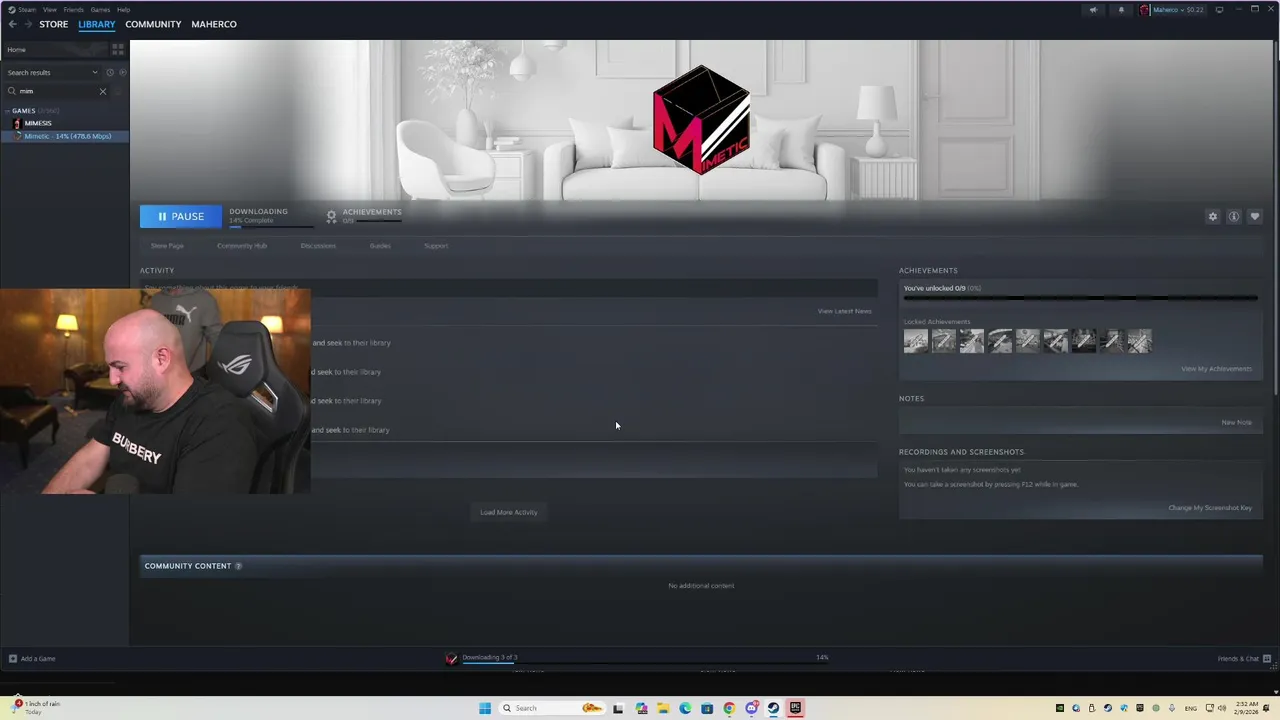Open Friends & Chat
The height and width of the screenshot is (720, 1280).
[1244, 659]
